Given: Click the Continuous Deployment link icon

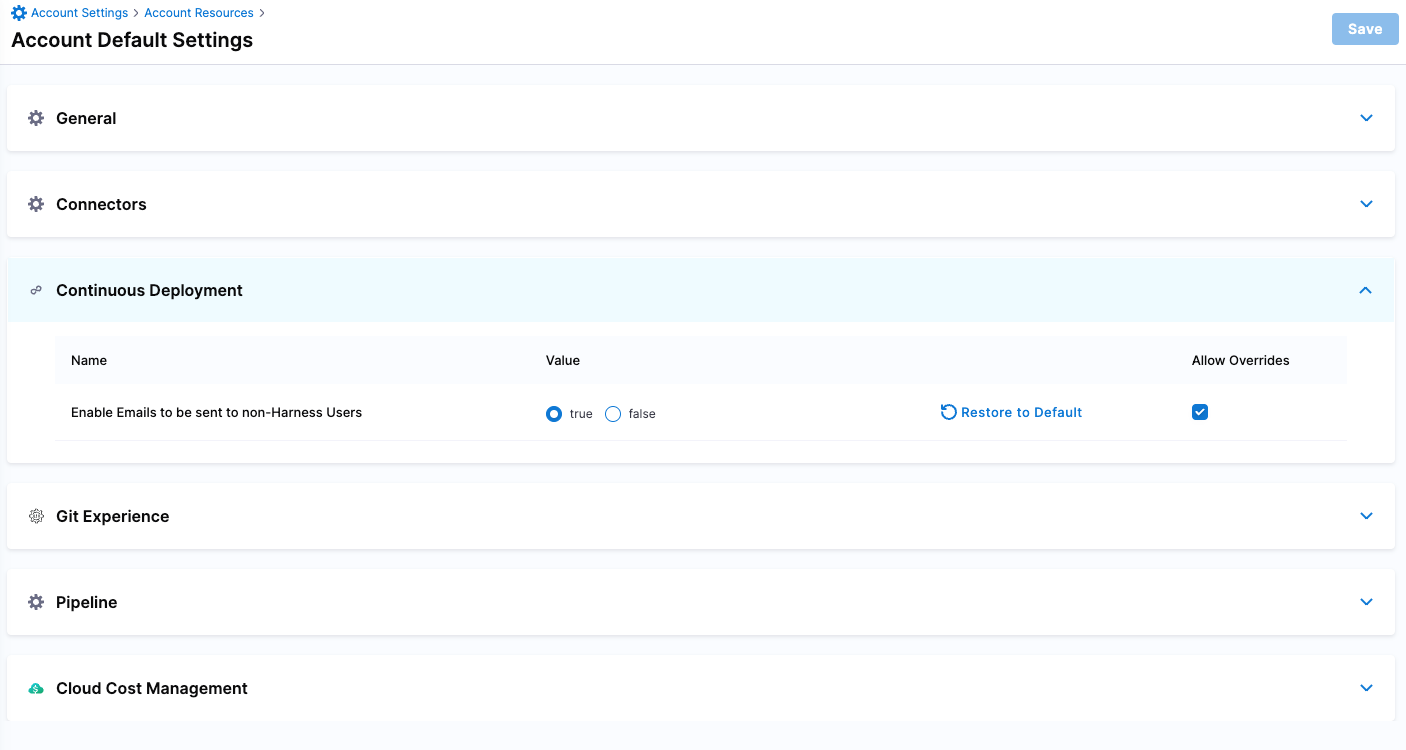Looking at the screenshot, I should (x=36, y=290).
